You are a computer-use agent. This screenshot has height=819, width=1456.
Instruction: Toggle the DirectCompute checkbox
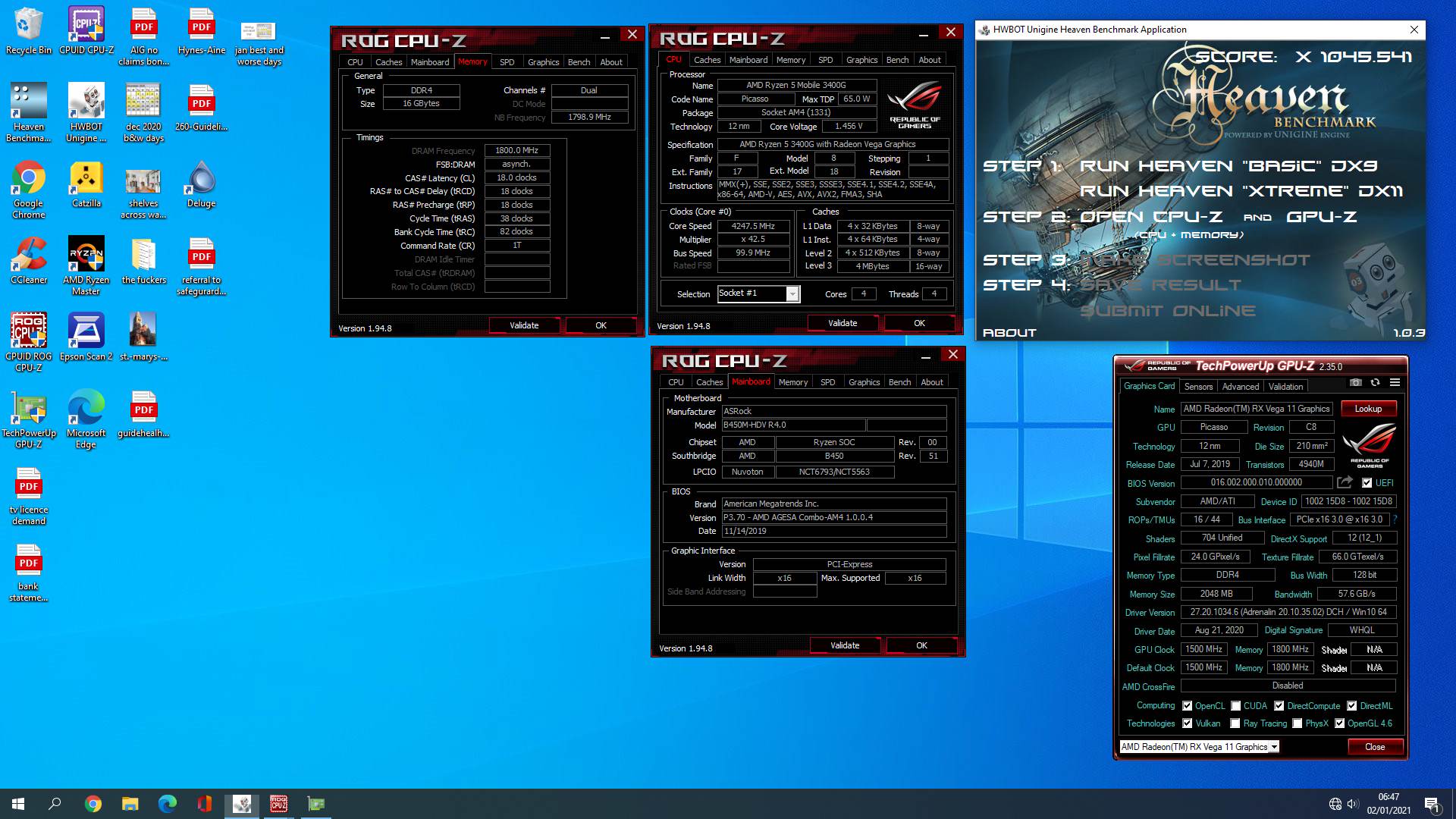[1279, 705]
